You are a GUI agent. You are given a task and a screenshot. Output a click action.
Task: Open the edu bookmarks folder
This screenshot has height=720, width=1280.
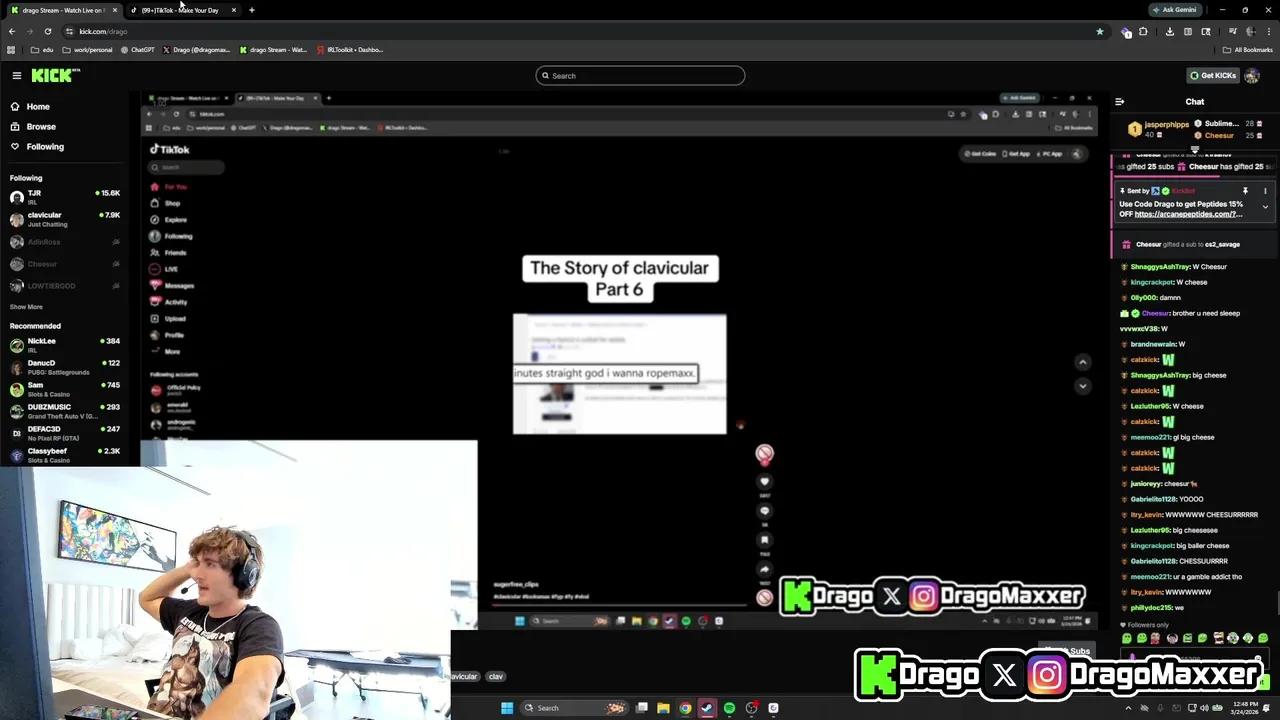coord(42,49)
